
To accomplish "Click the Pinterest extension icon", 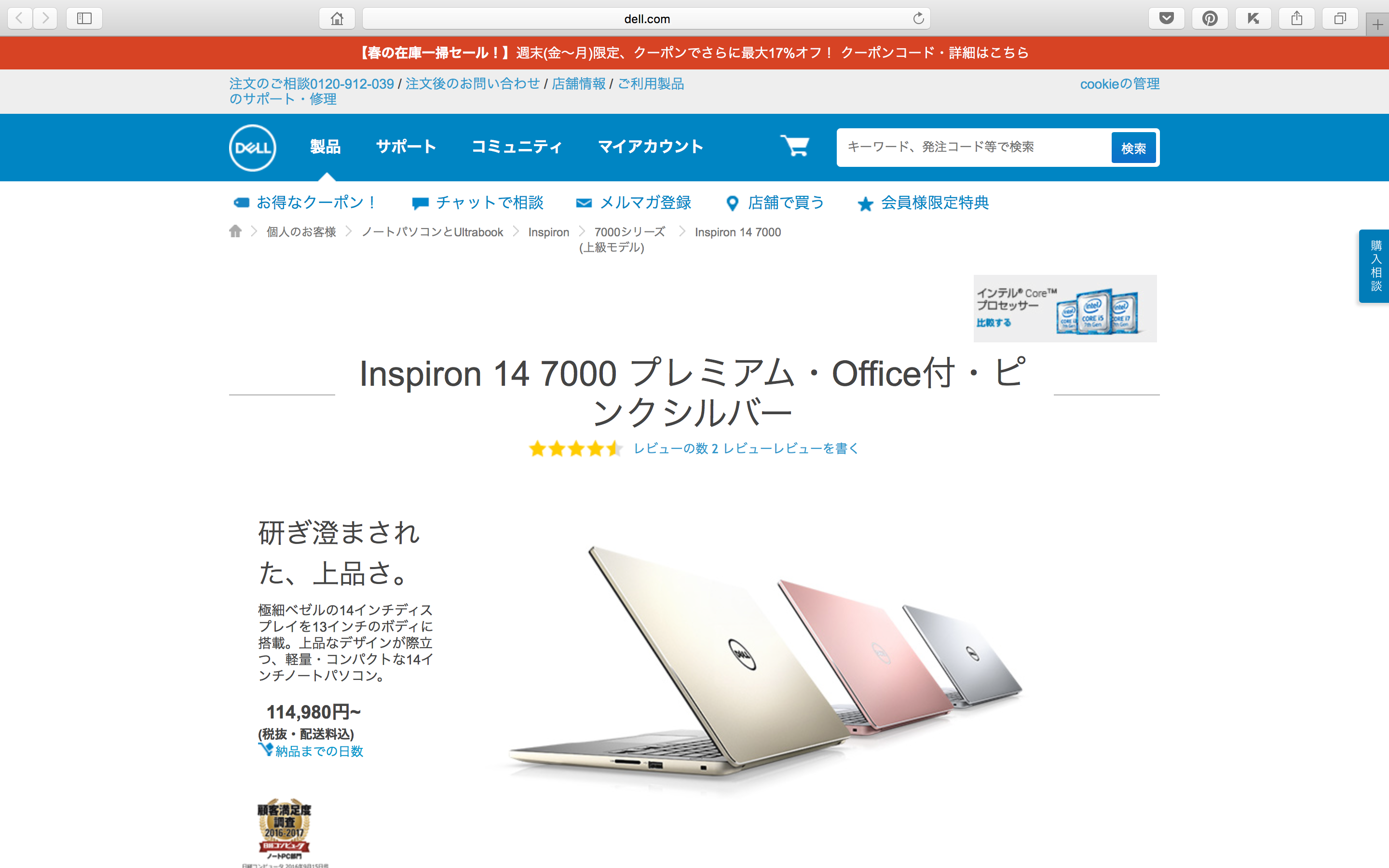I will (1210, 18).
